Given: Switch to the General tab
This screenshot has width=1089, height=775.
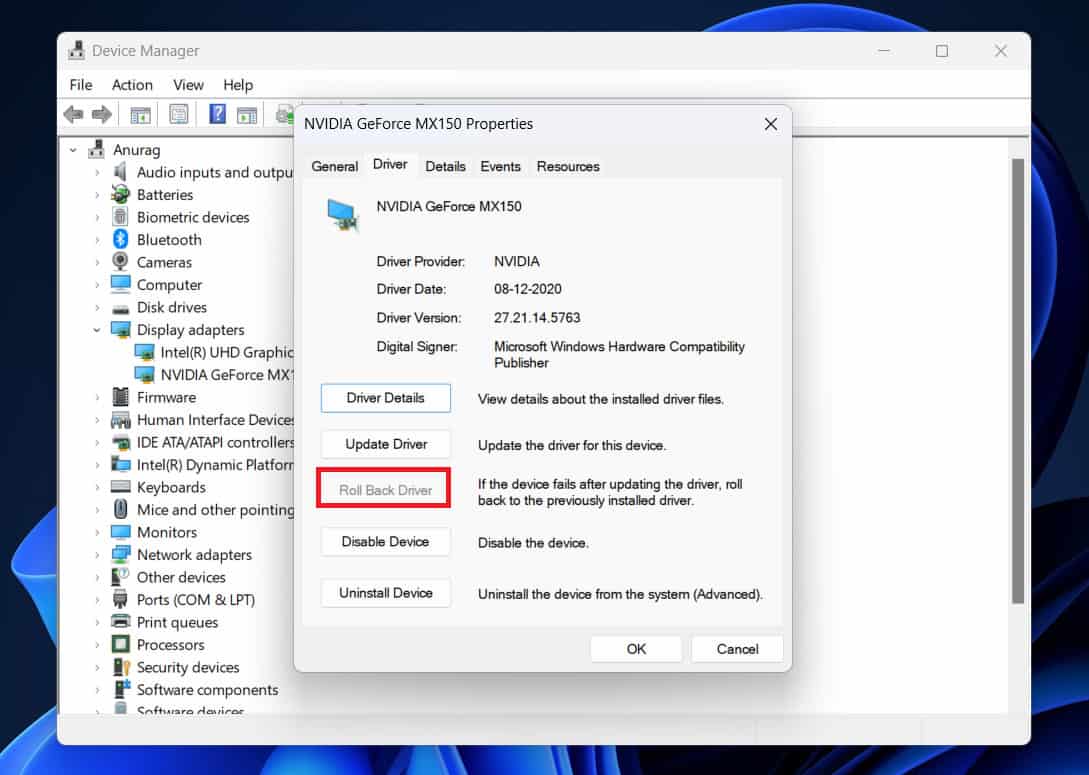Looking at the screenshot, I should (x=334, y=166).
